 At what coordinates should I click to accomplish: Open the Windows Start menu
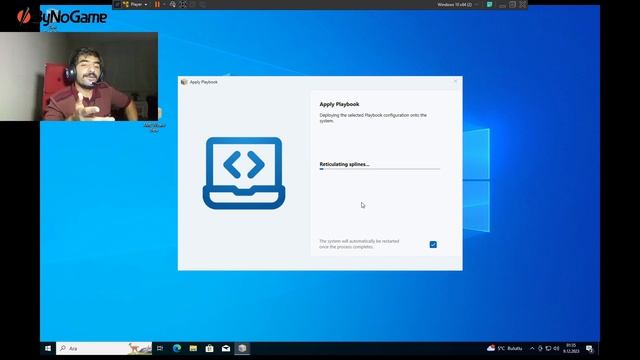(48, 348)
